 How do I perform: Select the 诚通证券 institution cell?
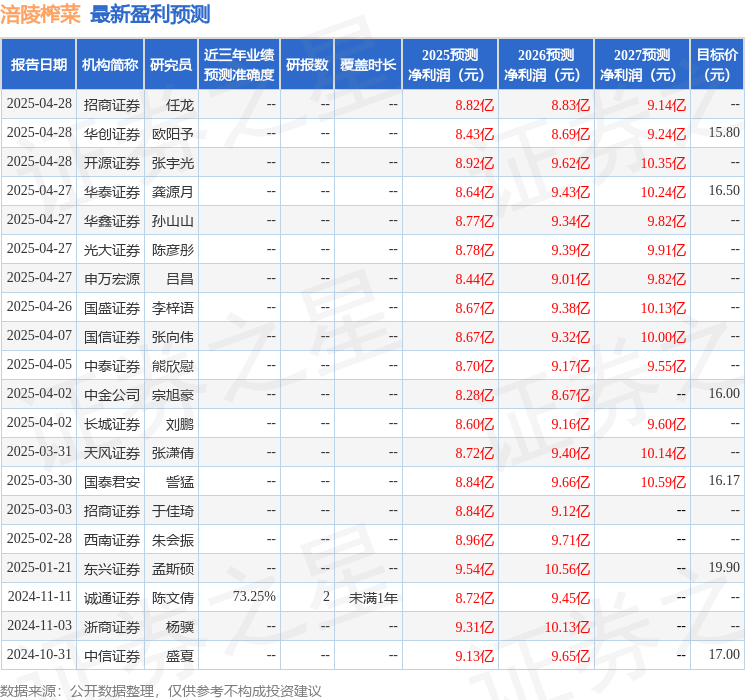(112, 598)
